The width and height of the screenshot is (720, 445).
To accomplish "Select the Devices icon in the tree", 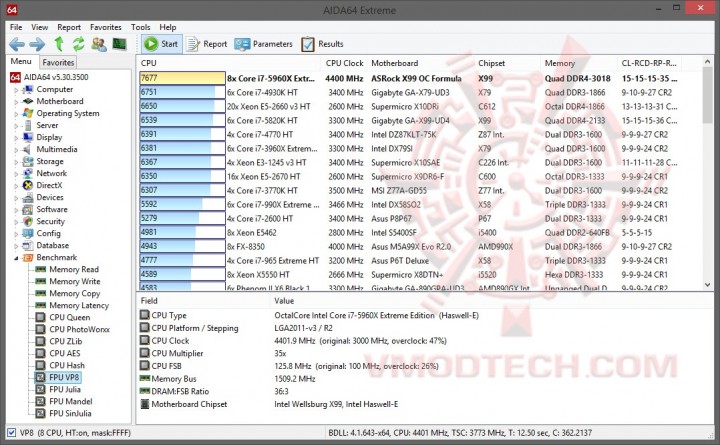I will 28,197.
